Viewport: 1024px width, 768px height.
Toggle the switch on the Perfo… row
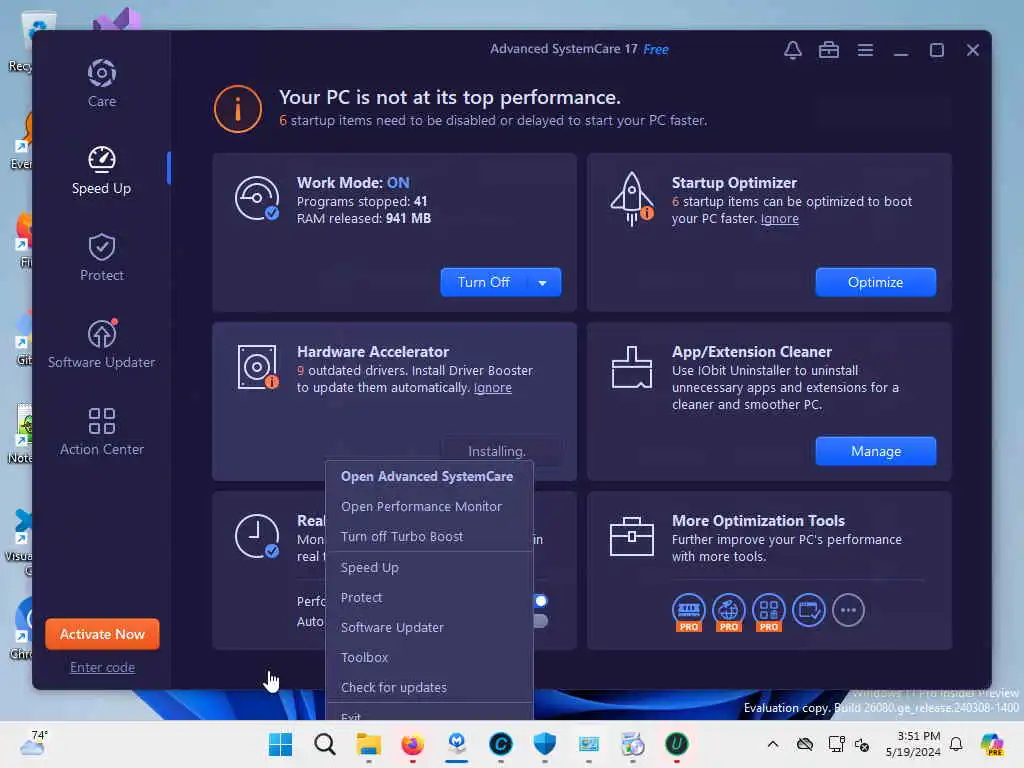(540, 601)
